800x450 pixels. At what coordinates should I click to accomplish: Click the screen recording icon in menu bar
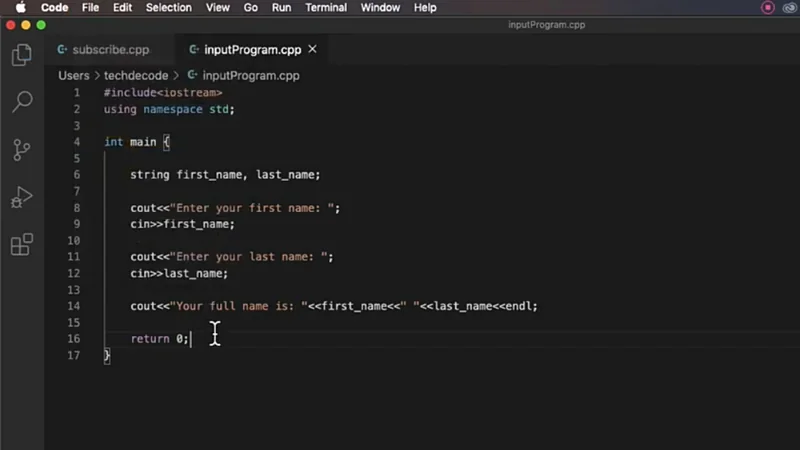[768, 8]
